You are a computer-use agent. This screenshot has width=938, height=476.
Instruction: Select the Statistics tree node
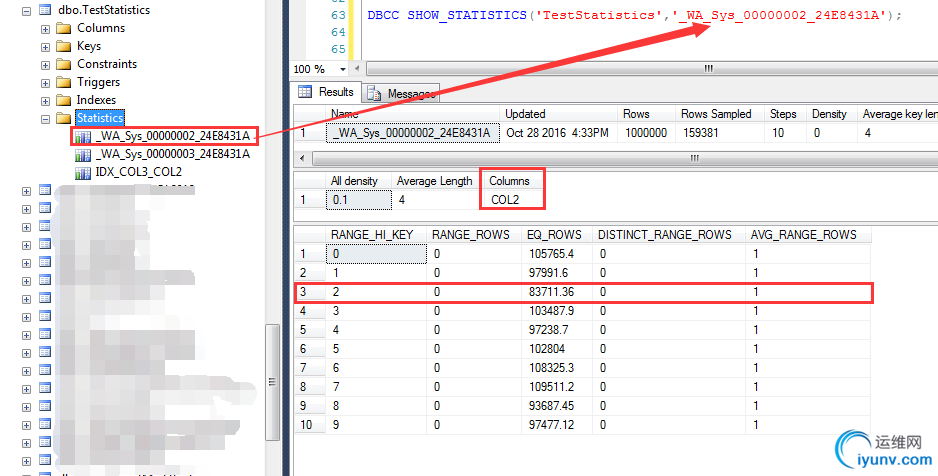[x=100, y=118]
